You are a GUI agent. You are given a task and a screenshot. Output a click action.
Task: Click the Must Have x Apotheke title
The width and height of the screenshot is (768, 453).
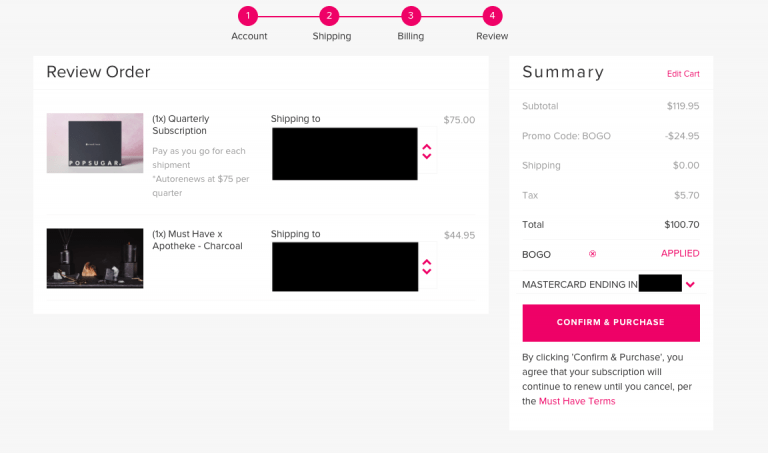(x=197, y=240)
